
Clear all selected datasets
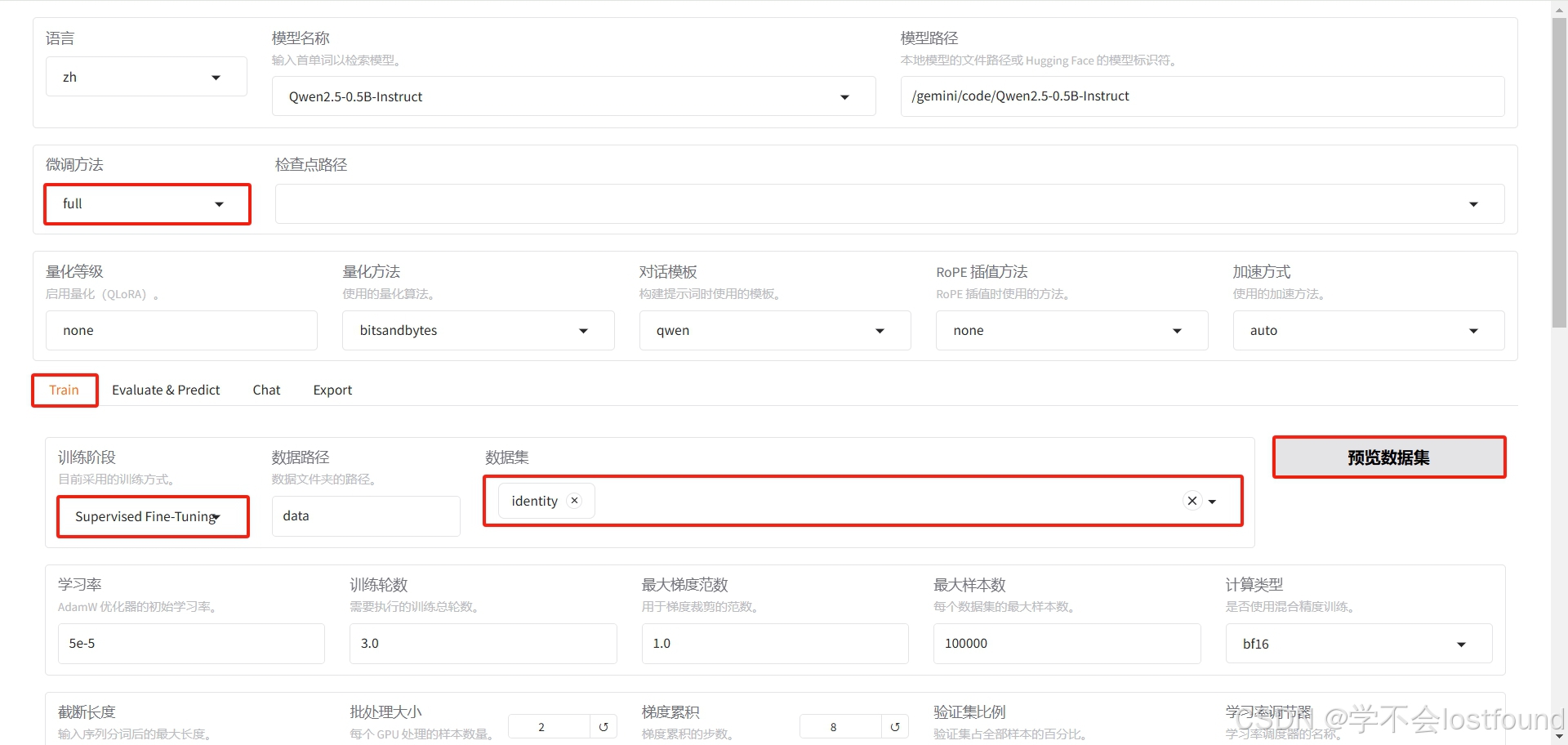[x=1192, y=501]
